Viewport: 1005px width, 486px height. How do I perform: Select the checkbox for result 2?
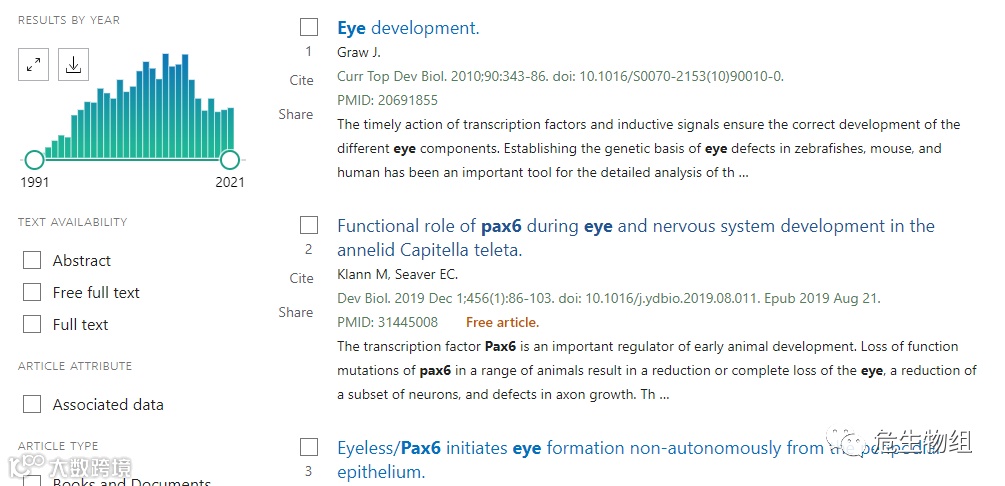[309, 225]
